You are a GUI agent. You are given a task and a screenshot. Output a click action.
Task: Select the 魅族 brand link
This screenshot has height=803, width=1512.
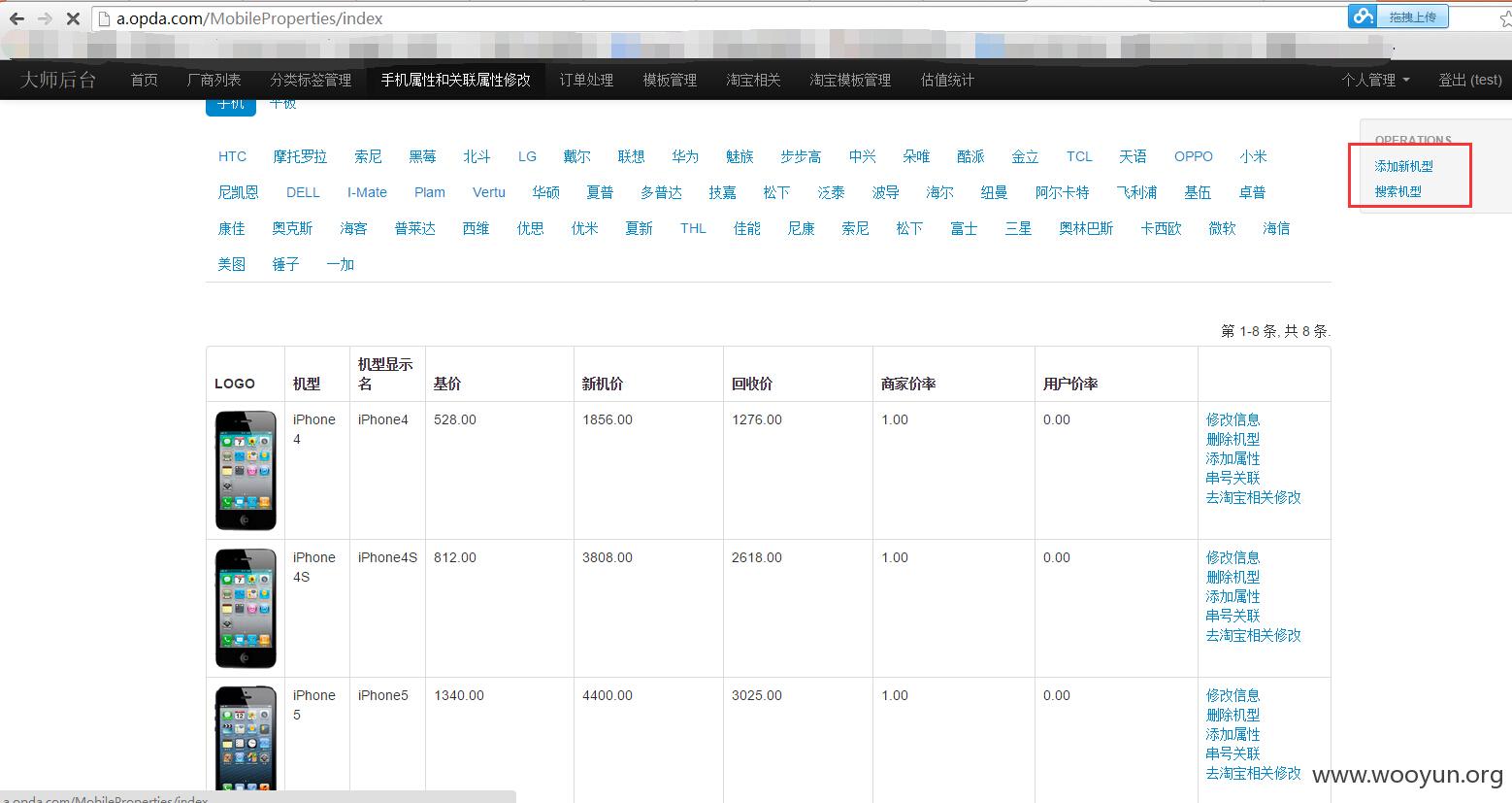[x=740, y=156]
